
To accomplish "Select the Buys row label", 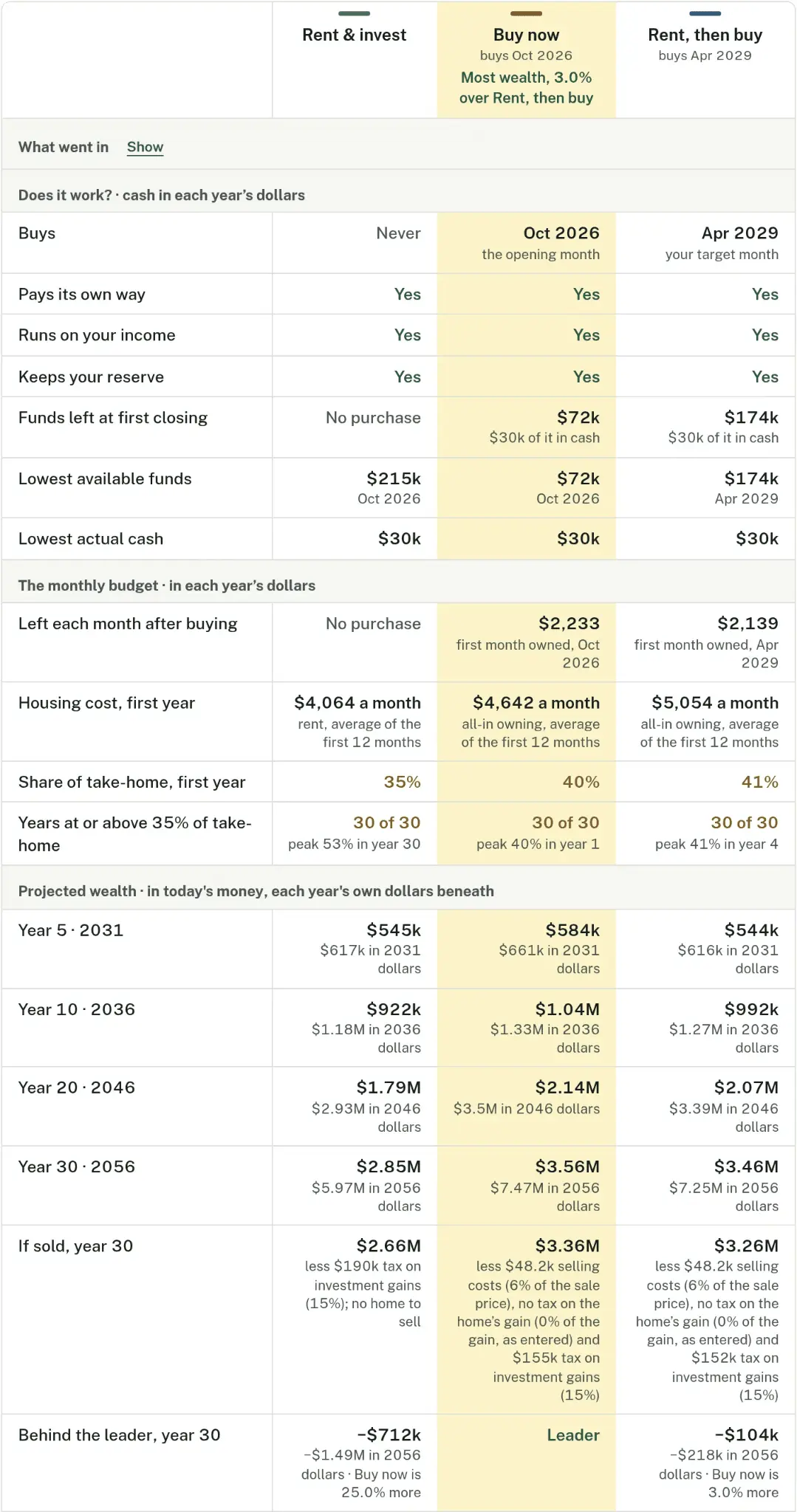I will (x=37, y=233).
